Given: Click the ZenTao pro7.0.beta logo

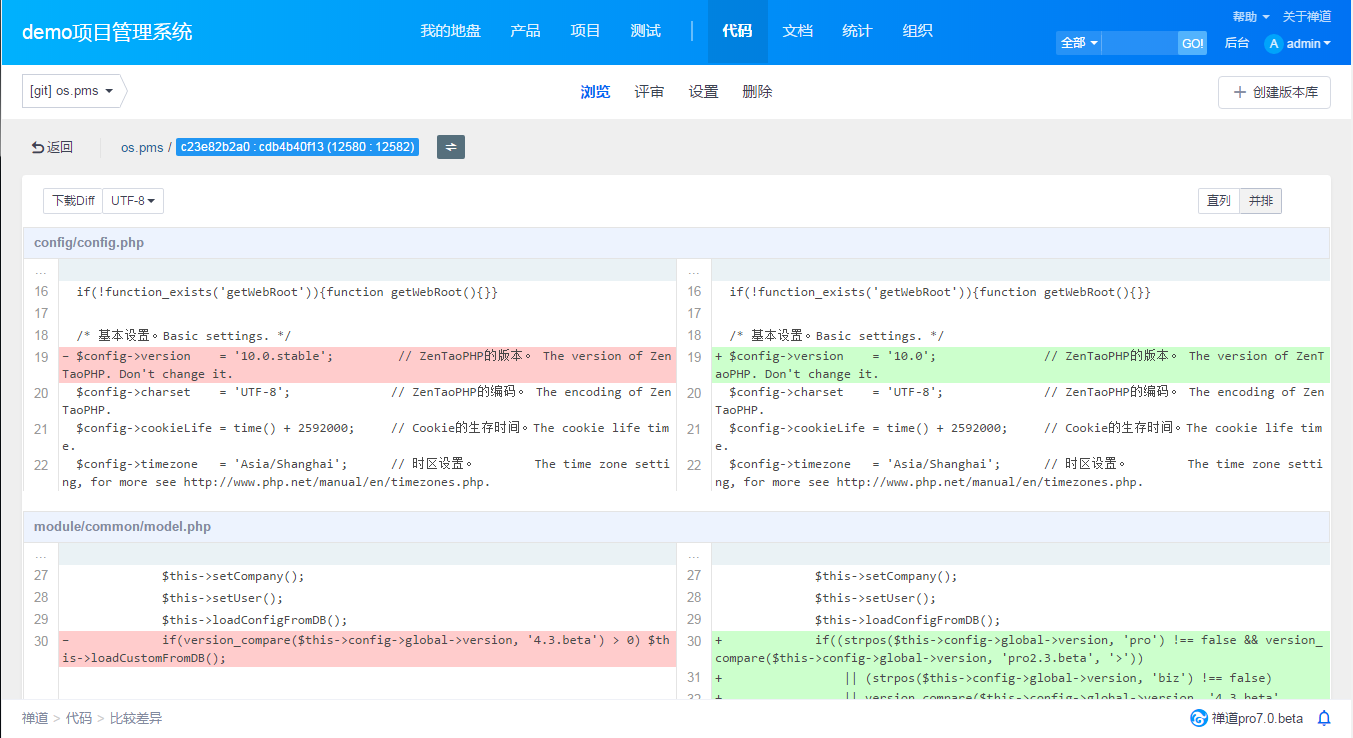Looking at the screenshot, I should [x=1246, y=718].
